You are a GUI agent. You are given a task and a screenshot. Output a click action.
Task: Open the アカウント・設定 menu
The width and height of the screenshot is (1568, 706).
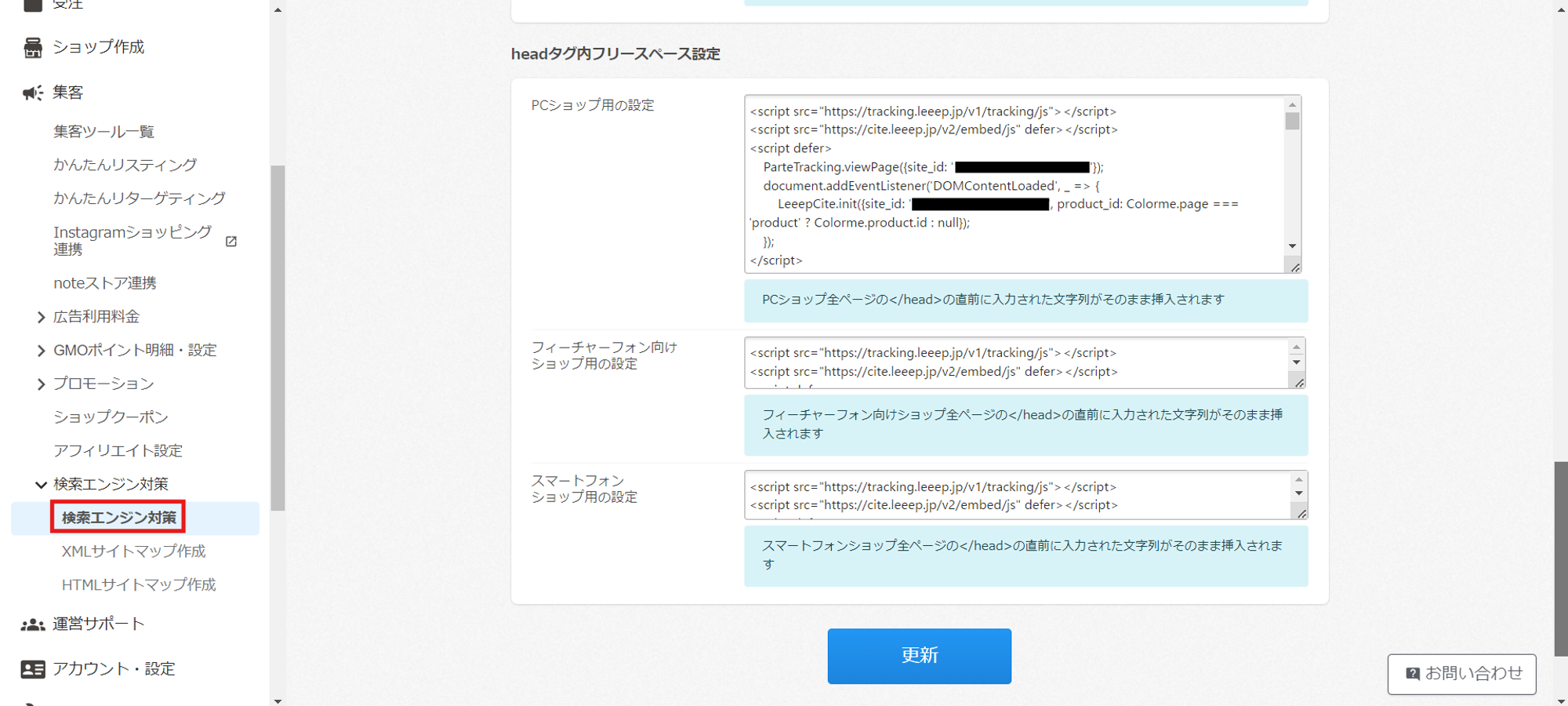click(114, 669)
